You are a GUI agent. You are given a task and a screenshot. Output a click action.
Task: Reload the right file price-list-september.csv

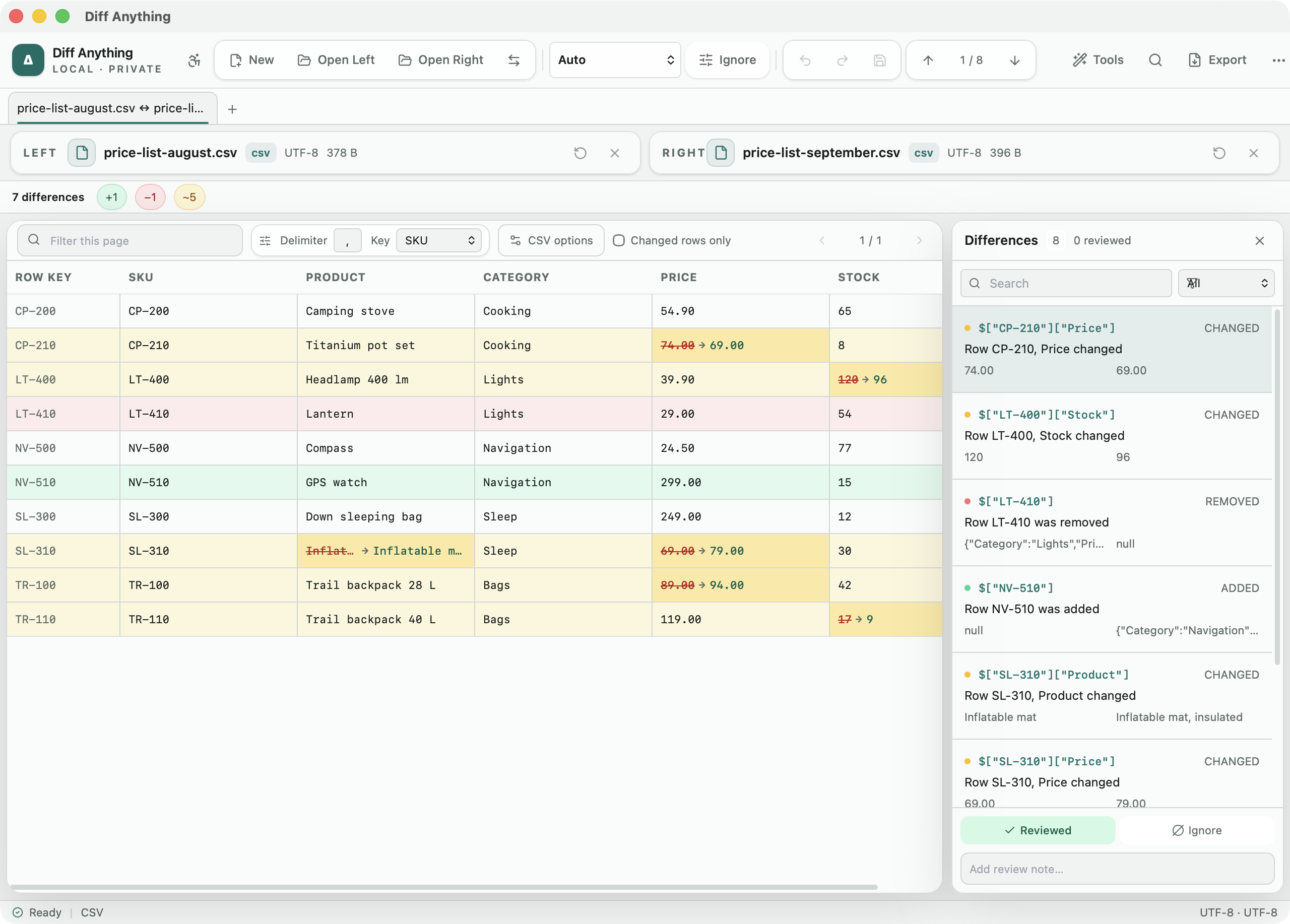[x=1218, y=153]
